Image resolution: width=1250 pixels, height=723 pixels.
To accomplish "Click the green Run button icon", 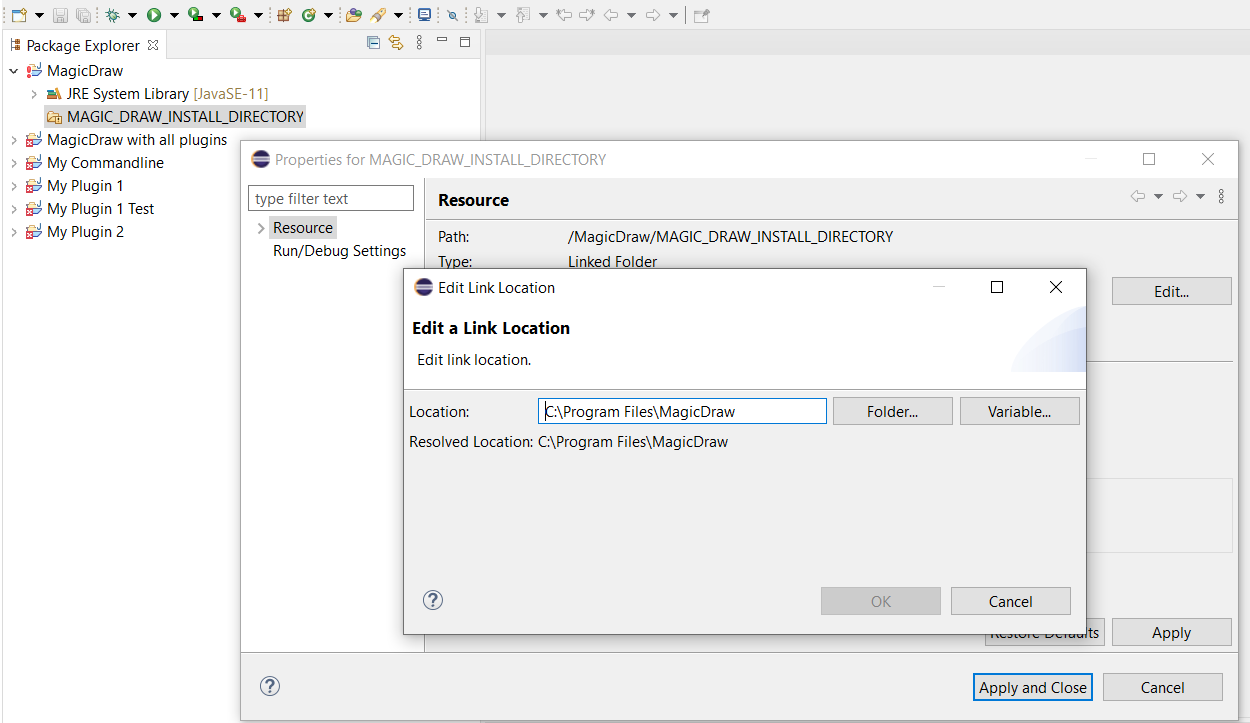I will [153, 15].
